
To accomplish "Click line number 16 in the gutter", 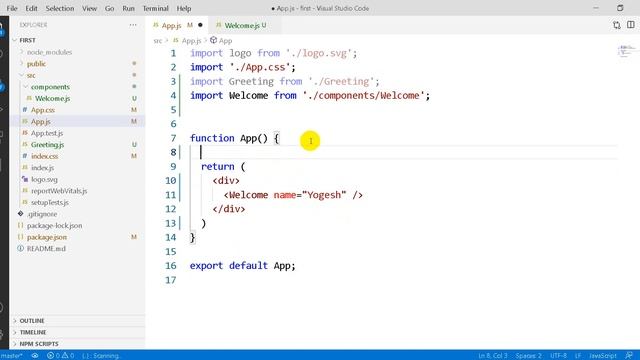I will pyautogui.click(x=171, y=266).
